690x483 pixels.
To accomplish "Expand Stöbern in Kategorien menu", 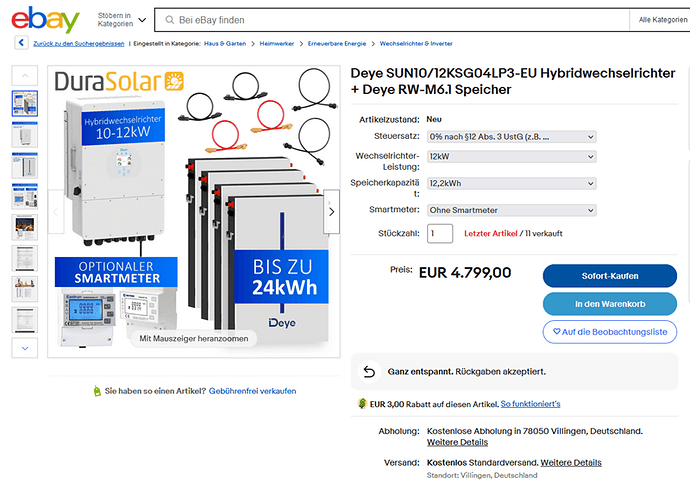I will [121, 20].
